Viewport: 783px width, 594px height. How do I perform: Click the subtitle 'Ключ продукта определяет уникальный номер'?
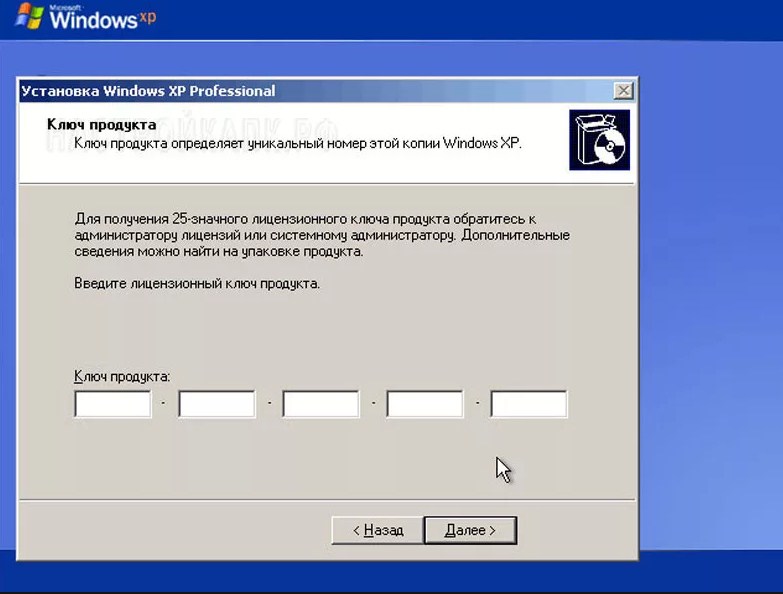(x=298, y=143)
